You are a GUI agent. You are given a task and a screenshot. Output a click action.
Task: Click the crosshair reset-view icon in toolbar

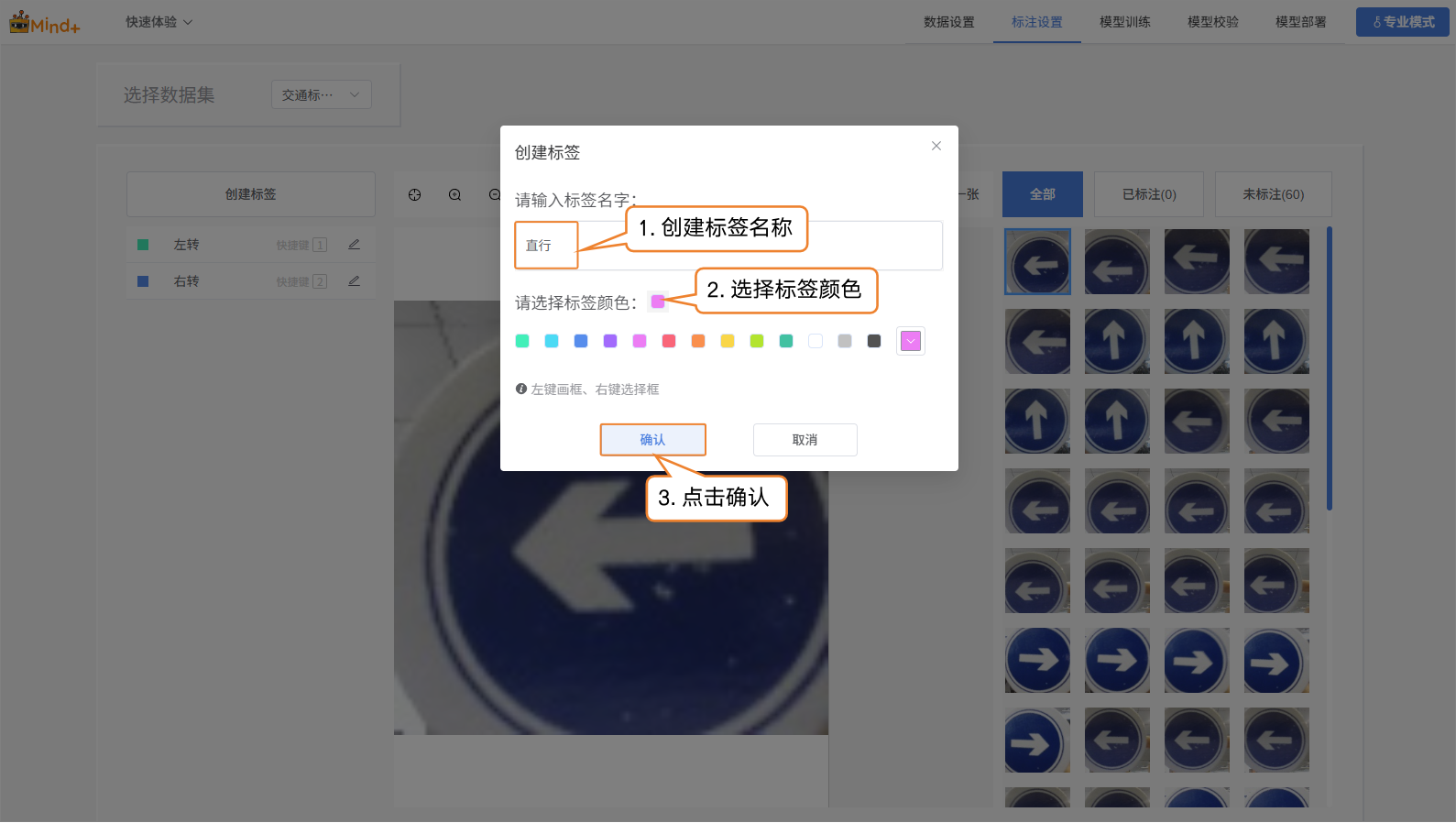click(414, 194)
